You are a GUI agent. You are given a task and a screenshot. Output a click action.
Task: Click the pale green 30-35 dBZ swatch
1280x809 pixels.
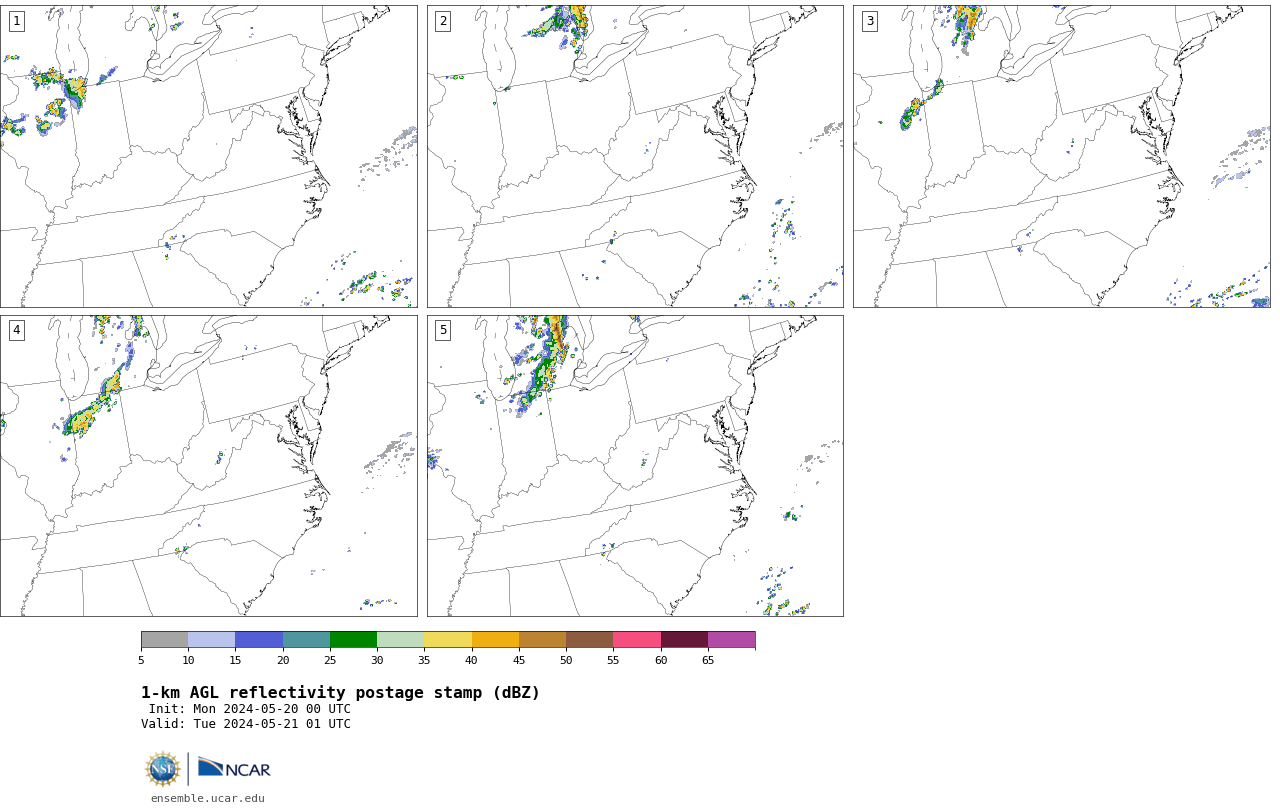(401, 640)
